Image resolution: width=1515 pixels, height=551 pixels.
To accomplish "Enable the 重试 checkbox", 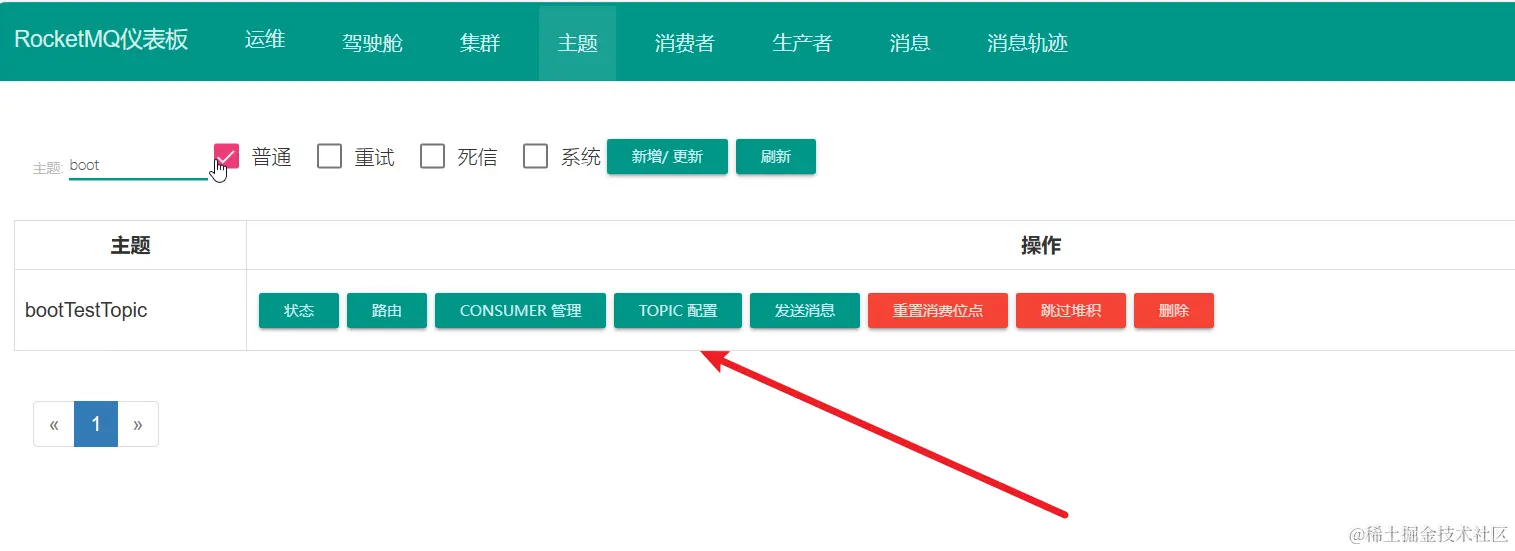I will pyautogui.click(x=330, y=156).
